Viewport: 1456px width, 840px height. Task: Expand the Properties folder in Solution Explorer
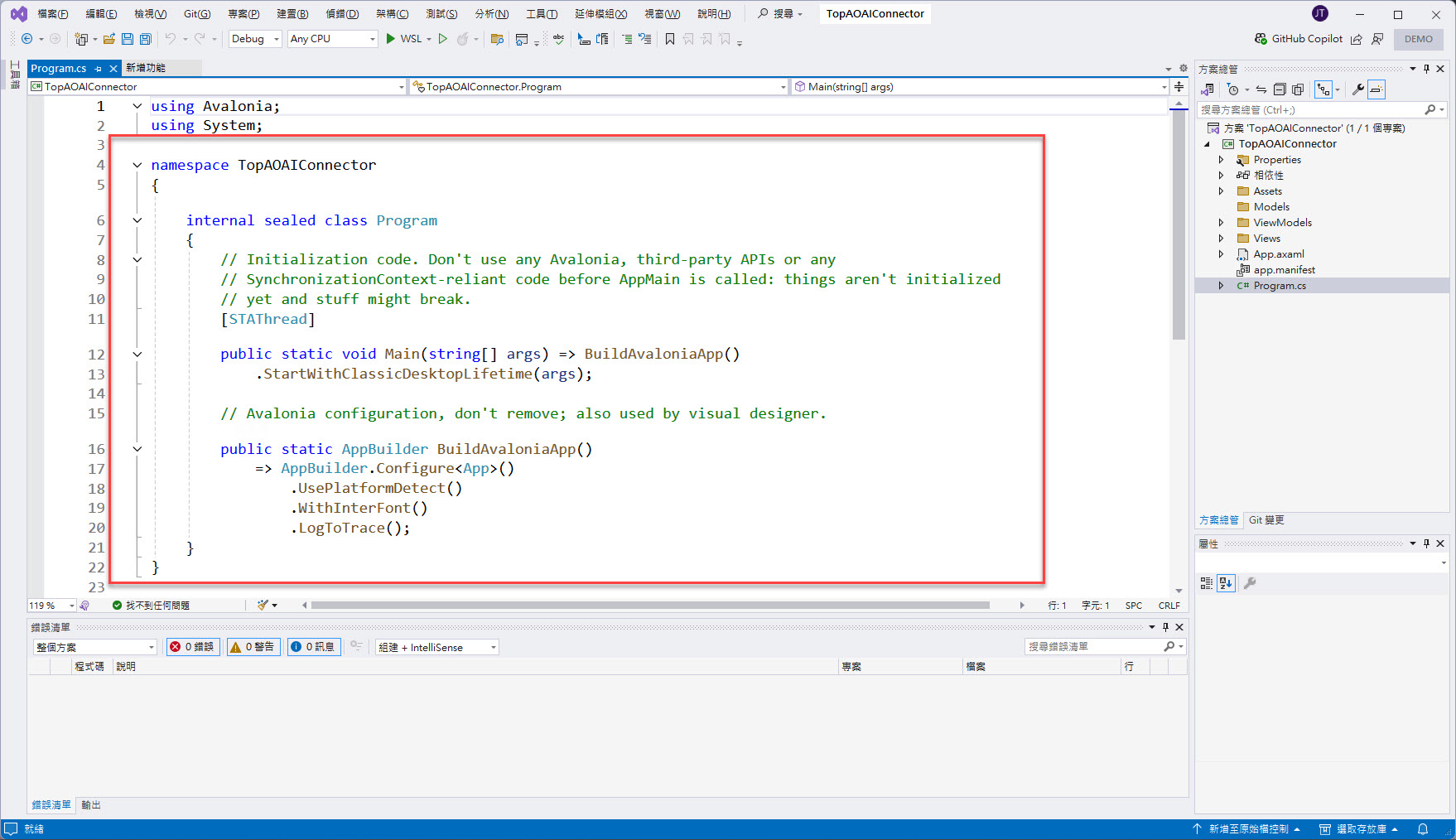pyautogui.click(x=1221, y=160)
